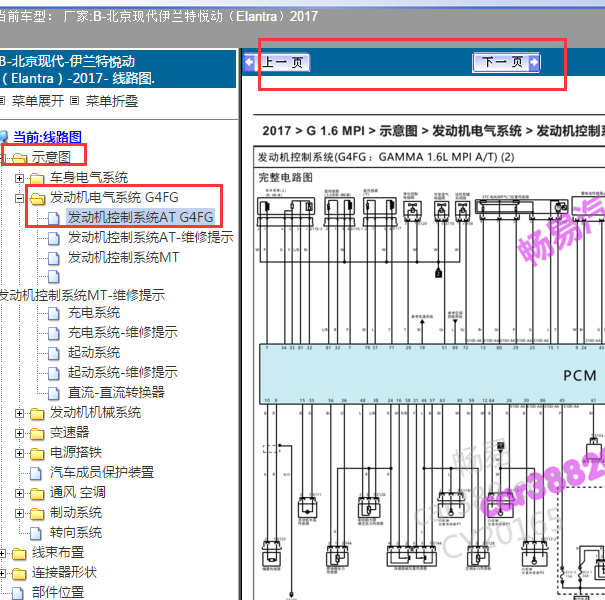Click the 电源搭铁 folder icon
The image size is (605, 600).
tap(37, 454)
